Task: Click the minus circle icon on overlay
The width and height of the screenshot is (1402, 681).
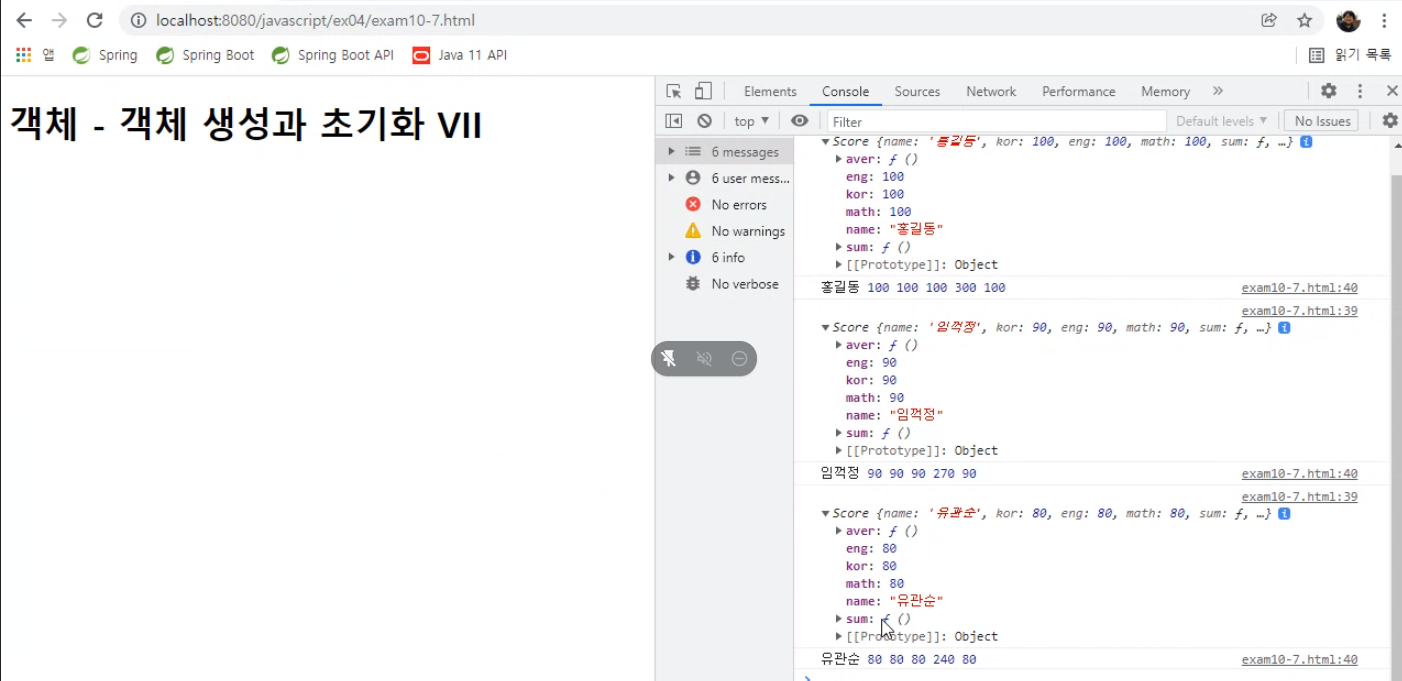Action: [x=739, y=358]
